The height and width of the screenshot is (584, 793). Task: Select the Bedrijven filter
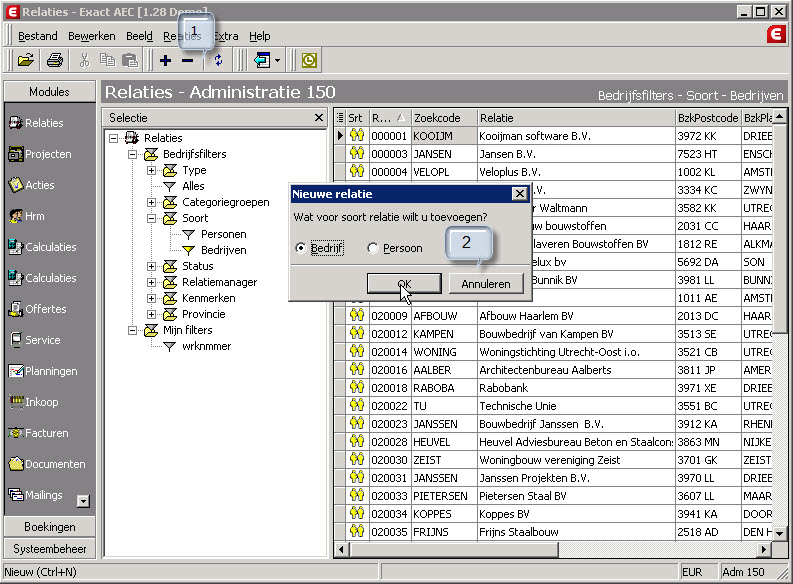pyautogui.click(x=224, y=250)
